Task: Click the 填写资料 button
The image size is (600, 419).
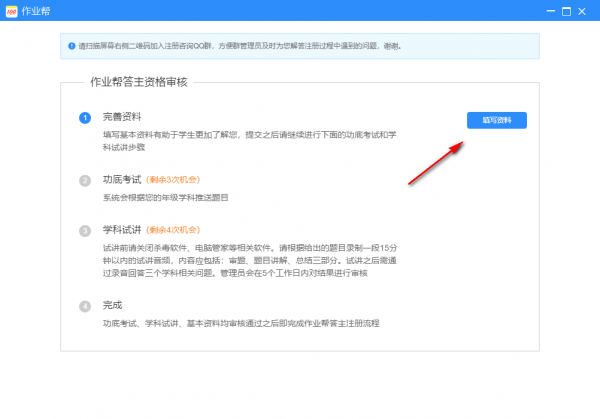Action: pyautogui.click(x=496, y=120)
